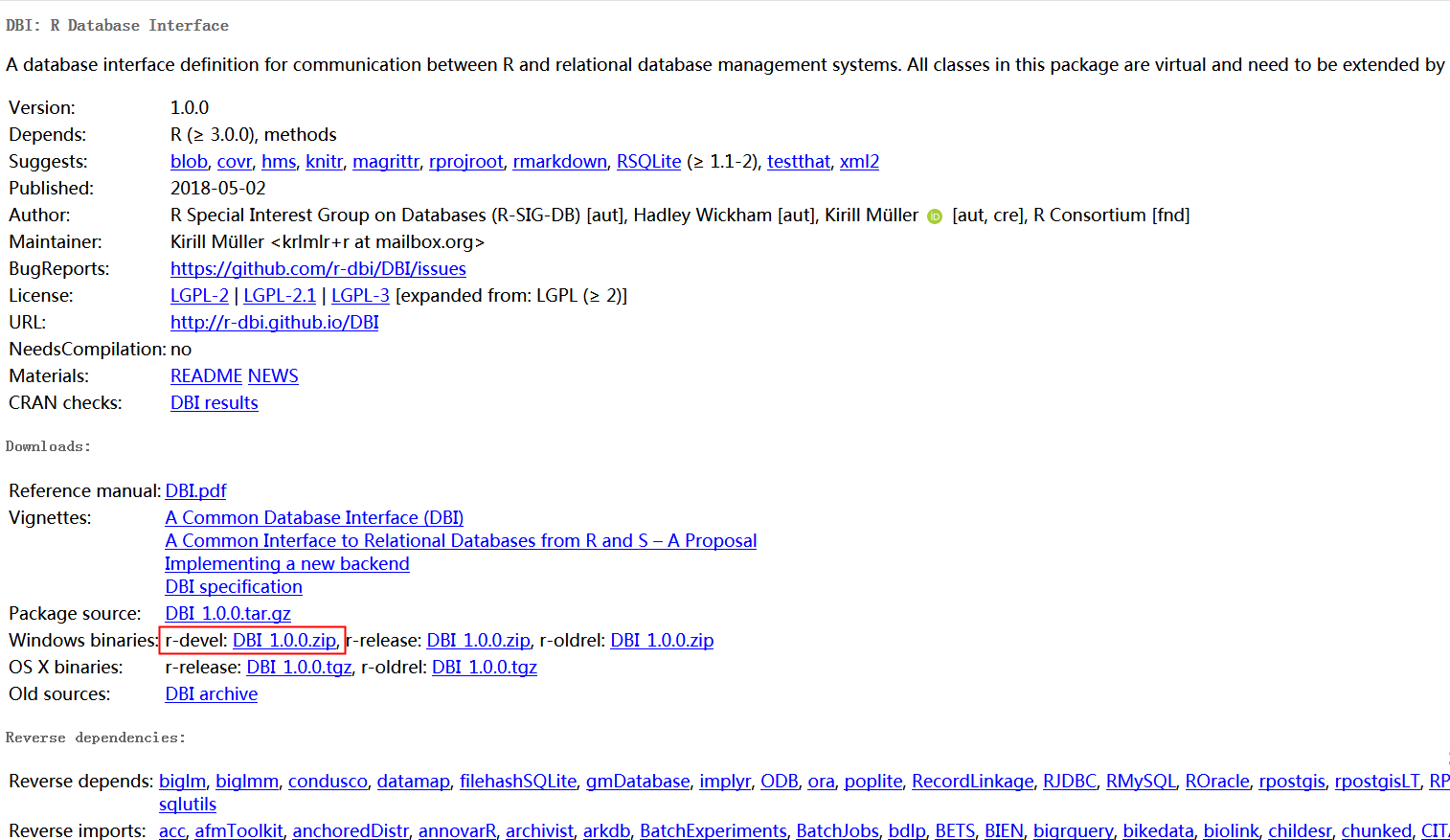1450x840 pixels.
Task: Open Implementing a new backend vignette
Action: [x=287, y=564]
